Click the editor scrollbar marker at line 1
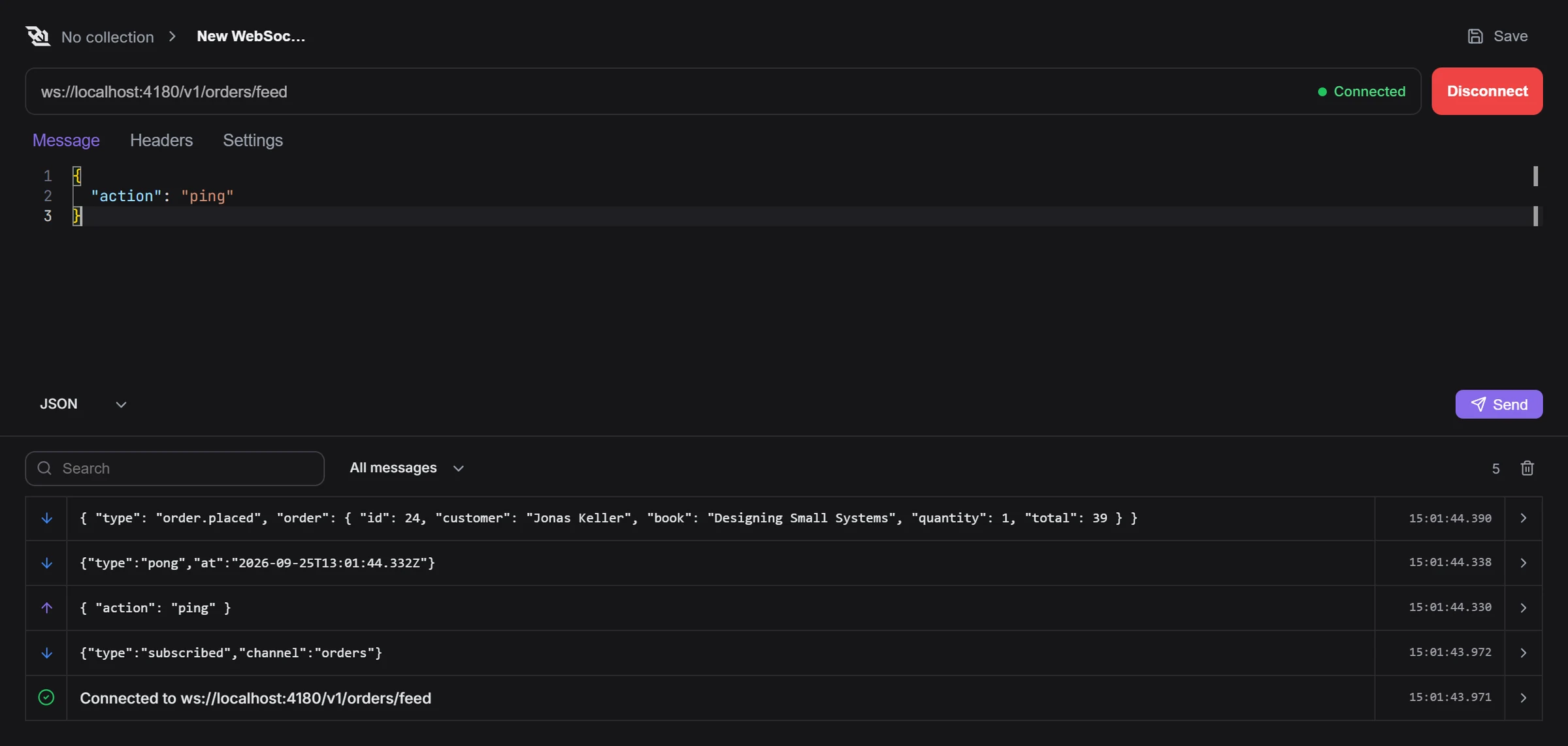Viewport: 1568px width, 746px height. tap(1535, 176)
